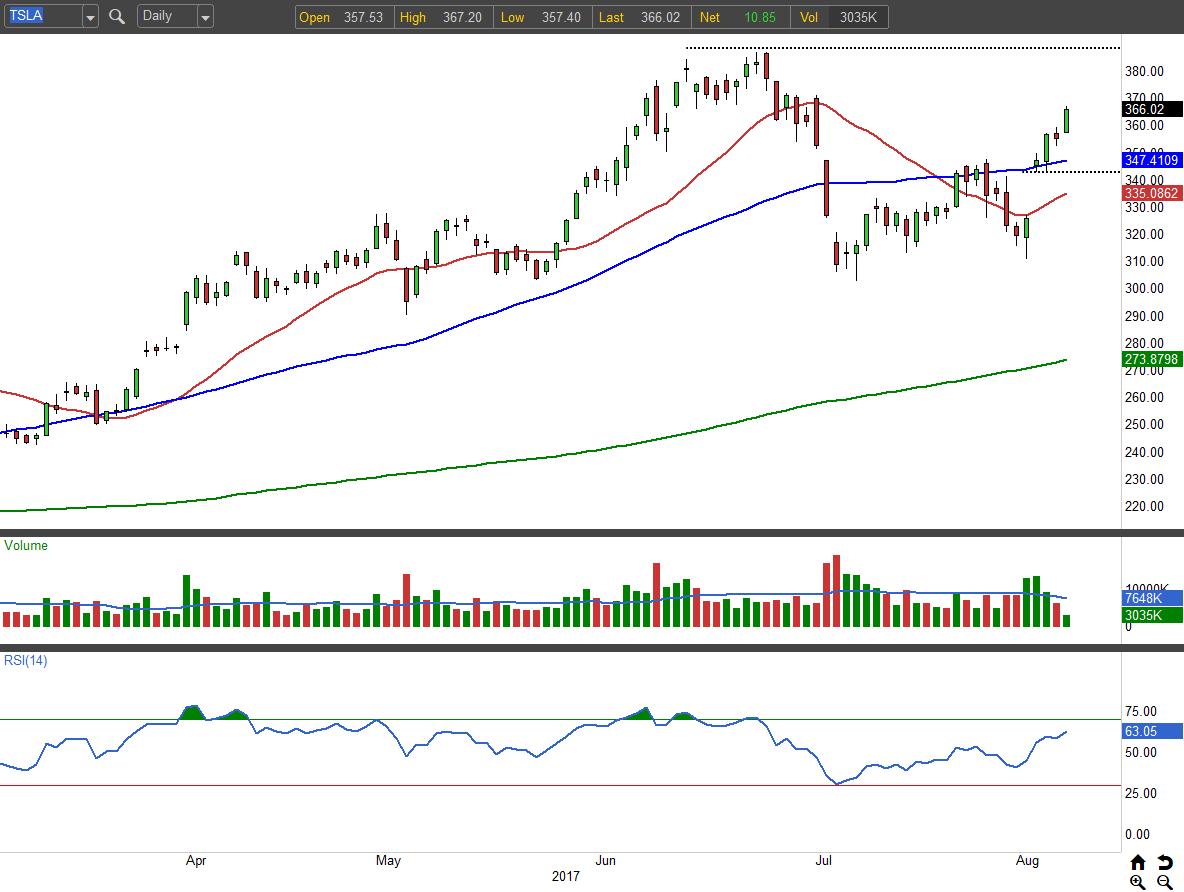Image resolution: width=1184 pixels, height=892 pixels.
Task: Click the 63.05 RSI value tag
Action: click(1141, 731)
